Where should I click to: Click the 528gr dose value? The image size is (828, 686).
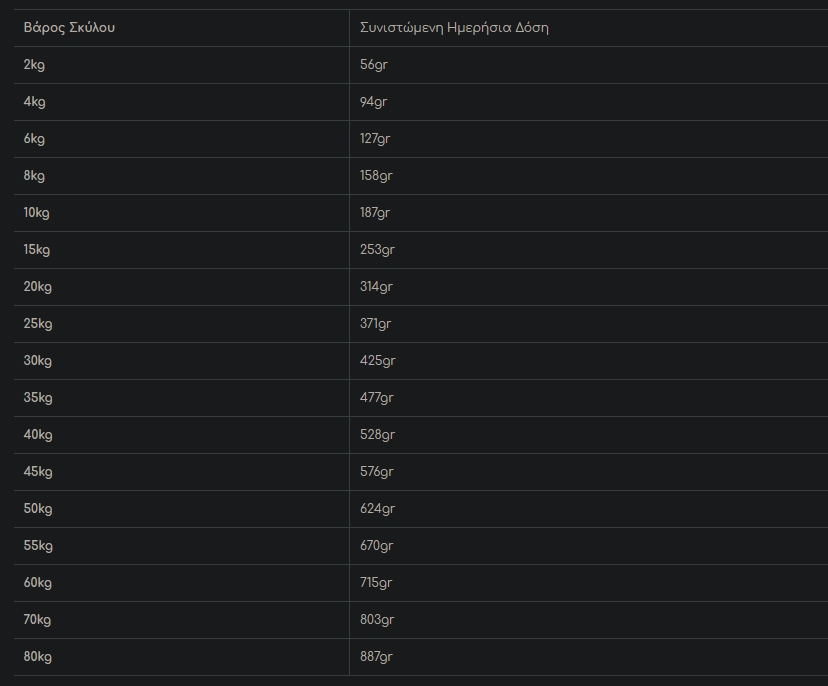click(377, 435)
